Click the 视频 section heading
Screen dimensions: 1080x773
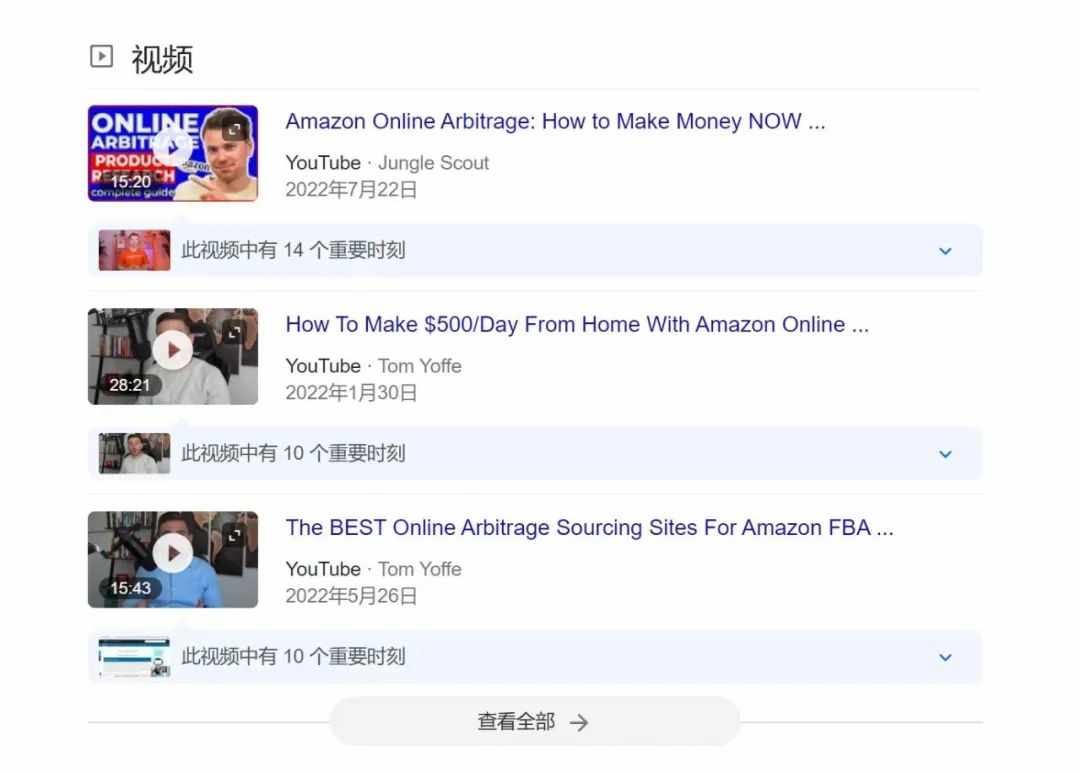pyautogui.click(x=162, y=59)
